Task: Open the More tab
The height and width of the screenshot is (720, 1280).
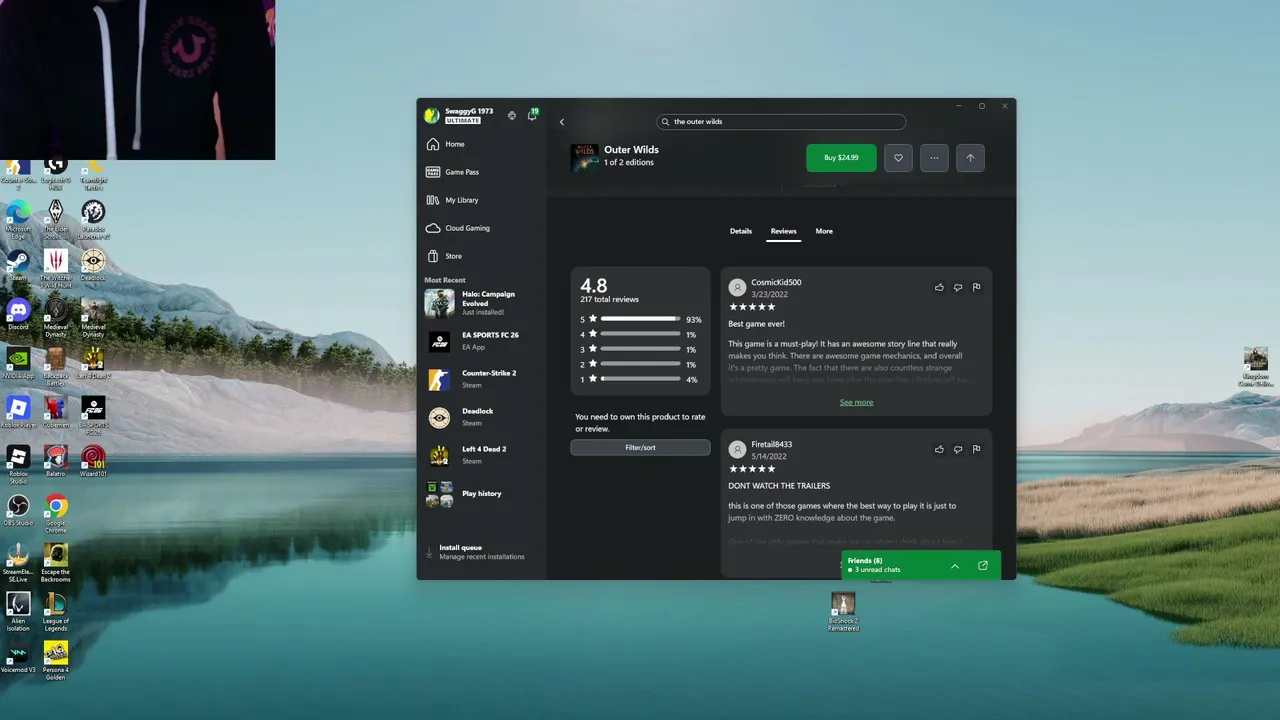Action: pyautogui.click(x=824, y=231)
